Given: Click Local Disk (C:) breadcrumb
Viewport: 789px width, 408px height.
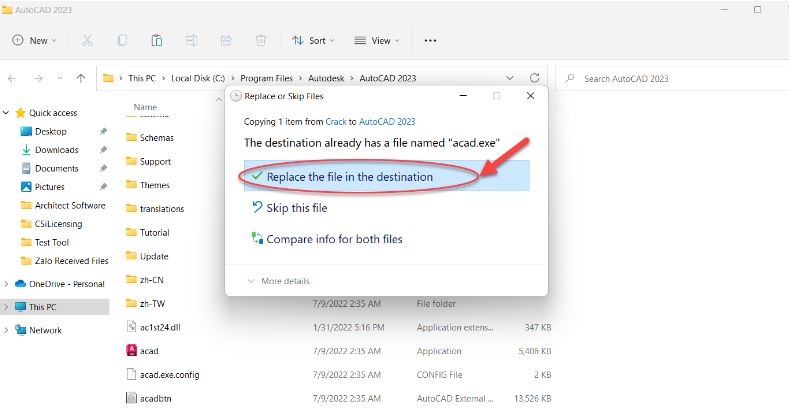Looking at the screenshot, I should coord(198,78).
